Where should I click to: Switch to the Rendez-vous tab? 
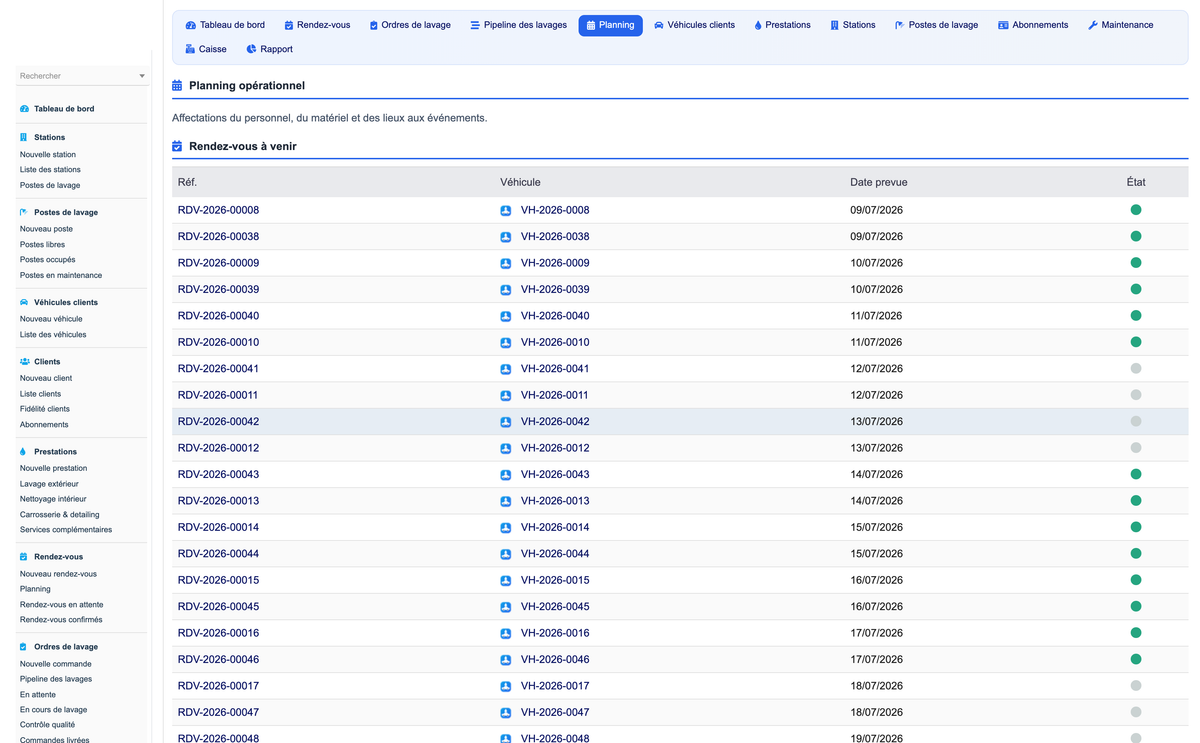click(x=317, y=25)
